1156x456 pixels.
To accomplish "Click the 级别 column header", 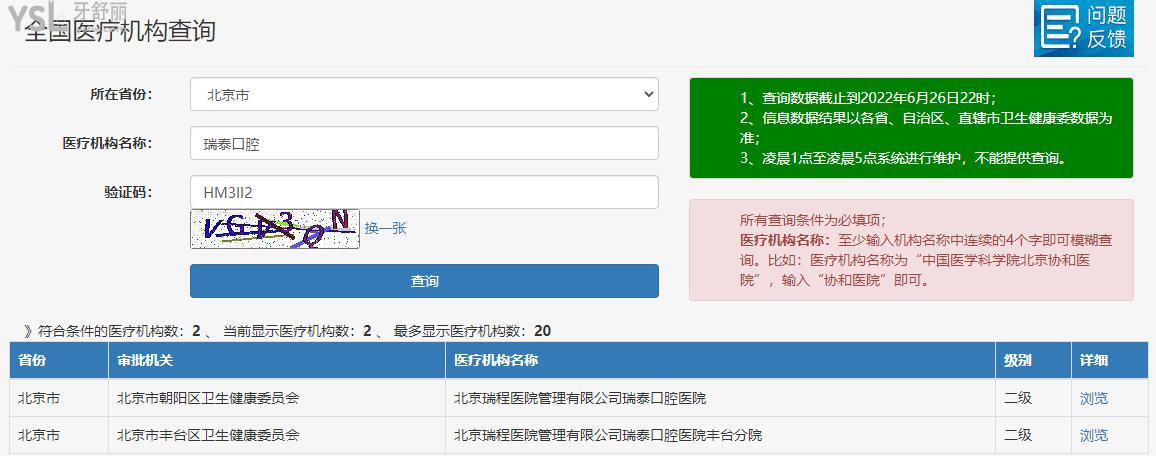I will [1033, 360].
